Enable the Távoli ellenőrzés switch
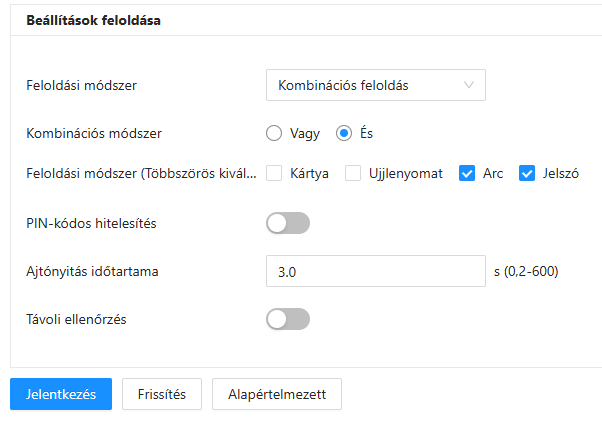This screenshot has height=421, width=602. coord(288,319)
